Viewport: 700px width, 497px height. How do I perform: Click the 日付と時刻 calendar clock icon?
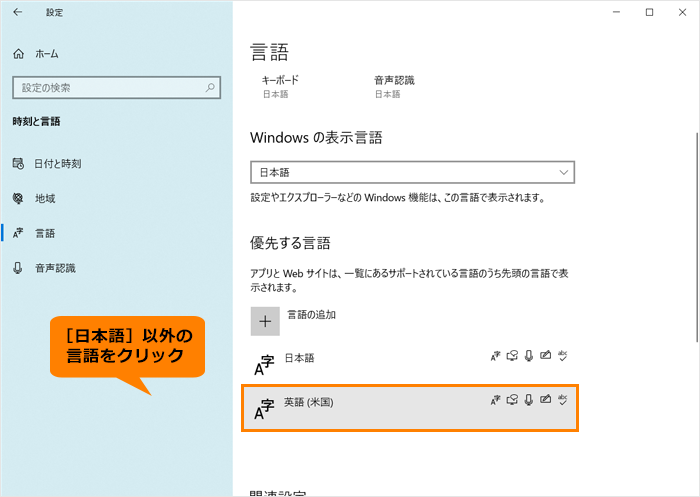18,164
